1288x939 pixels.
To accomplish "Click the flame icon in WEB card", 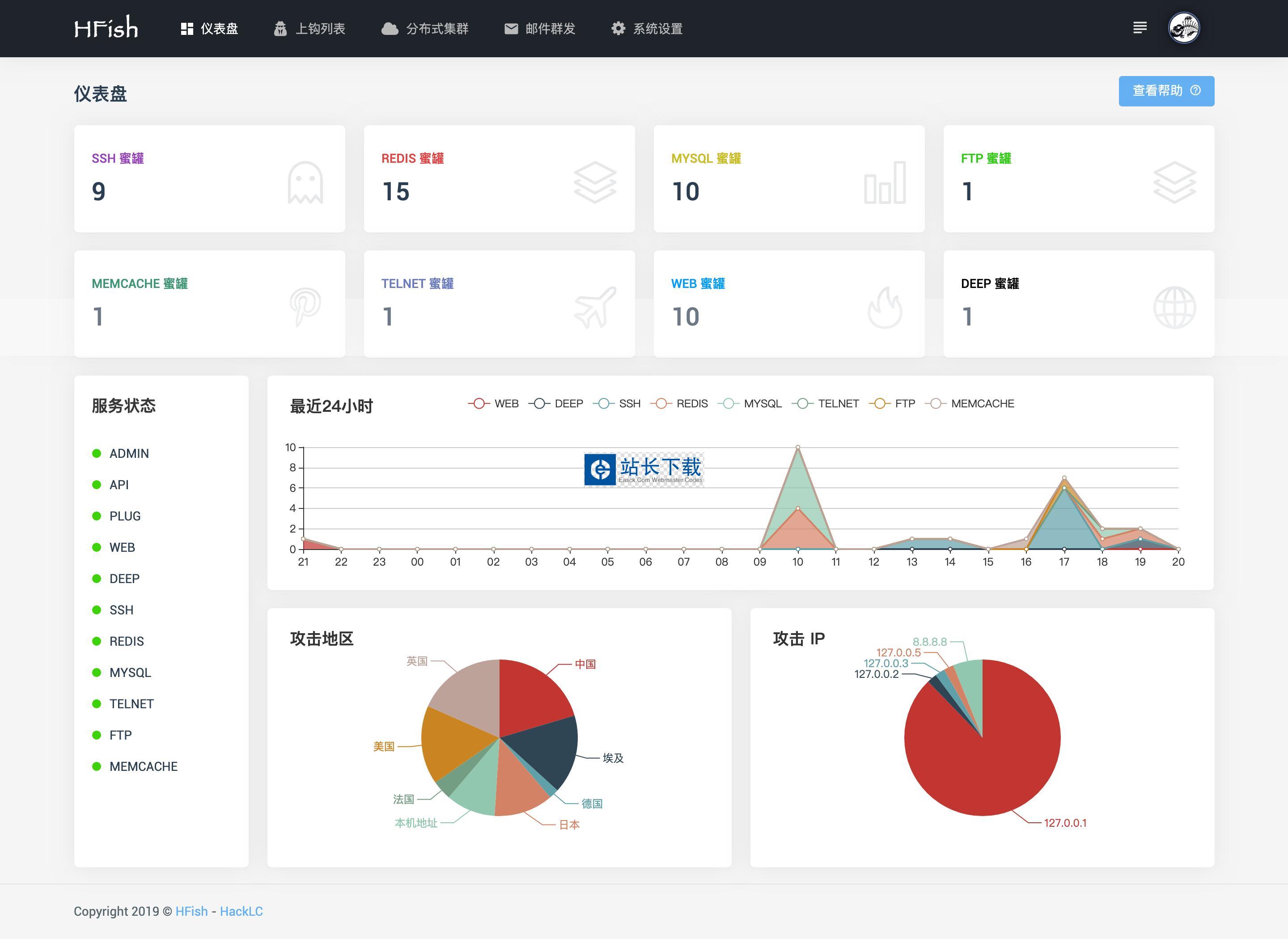I will pos(885,308).
